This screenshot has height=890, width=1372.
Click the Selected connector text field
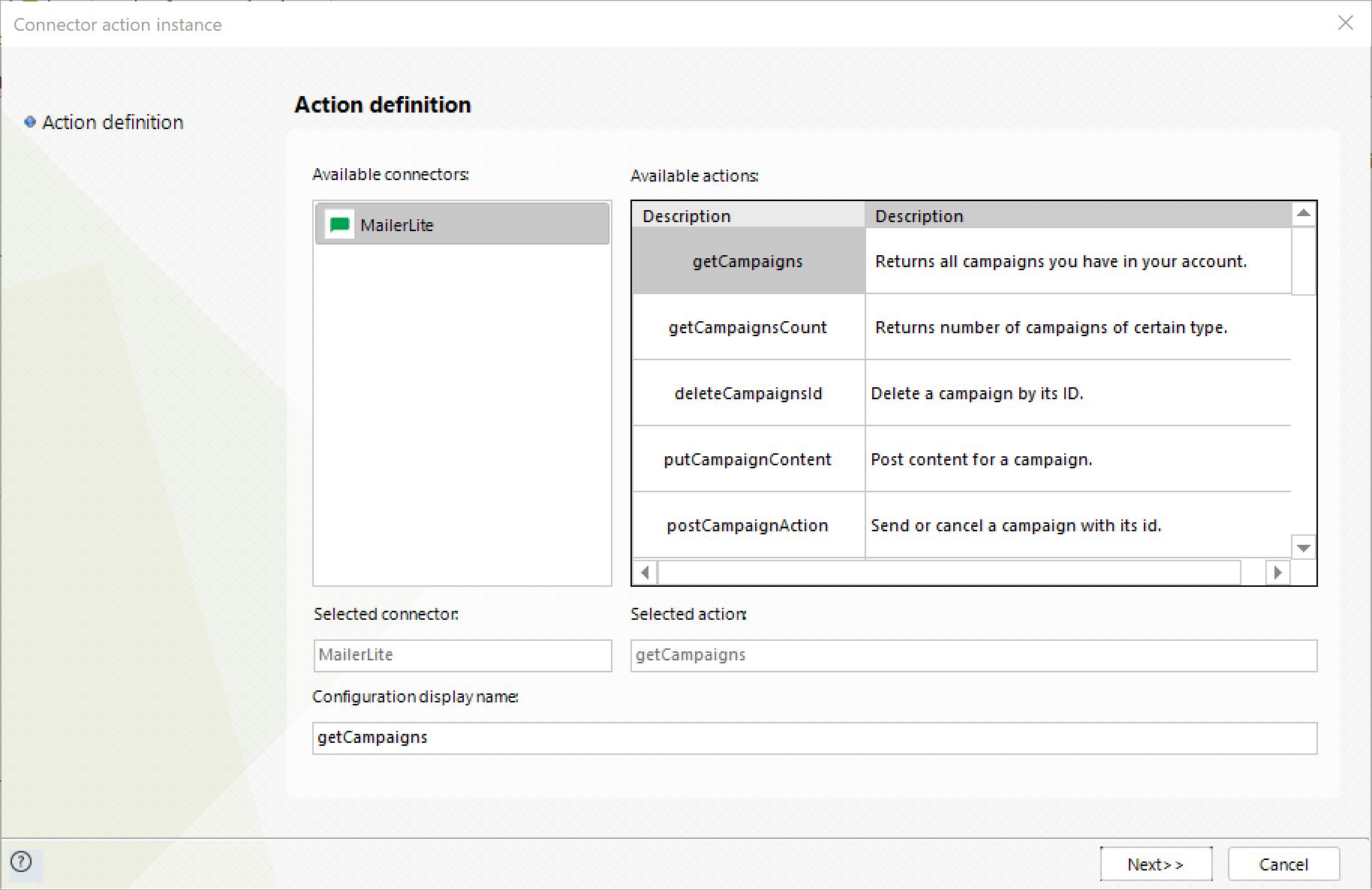pyautogui.click(x=462, y=655)
